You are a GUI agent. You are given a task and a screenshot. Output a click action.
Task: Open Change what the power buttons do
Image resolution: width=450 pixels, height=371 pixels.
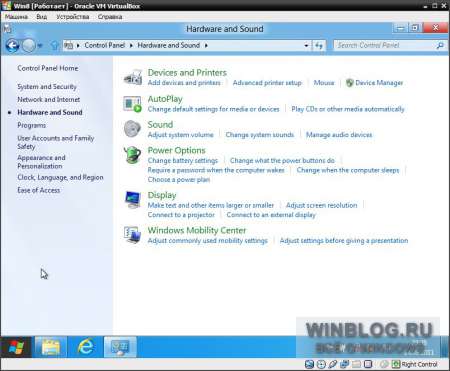282,161
